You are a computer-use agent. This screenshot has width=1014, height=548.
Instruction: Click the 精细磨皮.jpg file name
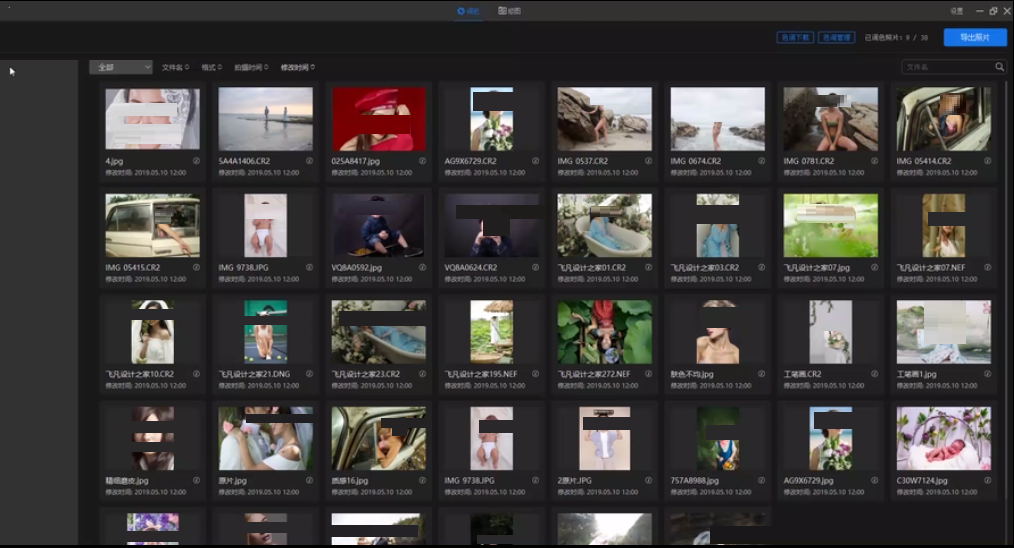127,481
